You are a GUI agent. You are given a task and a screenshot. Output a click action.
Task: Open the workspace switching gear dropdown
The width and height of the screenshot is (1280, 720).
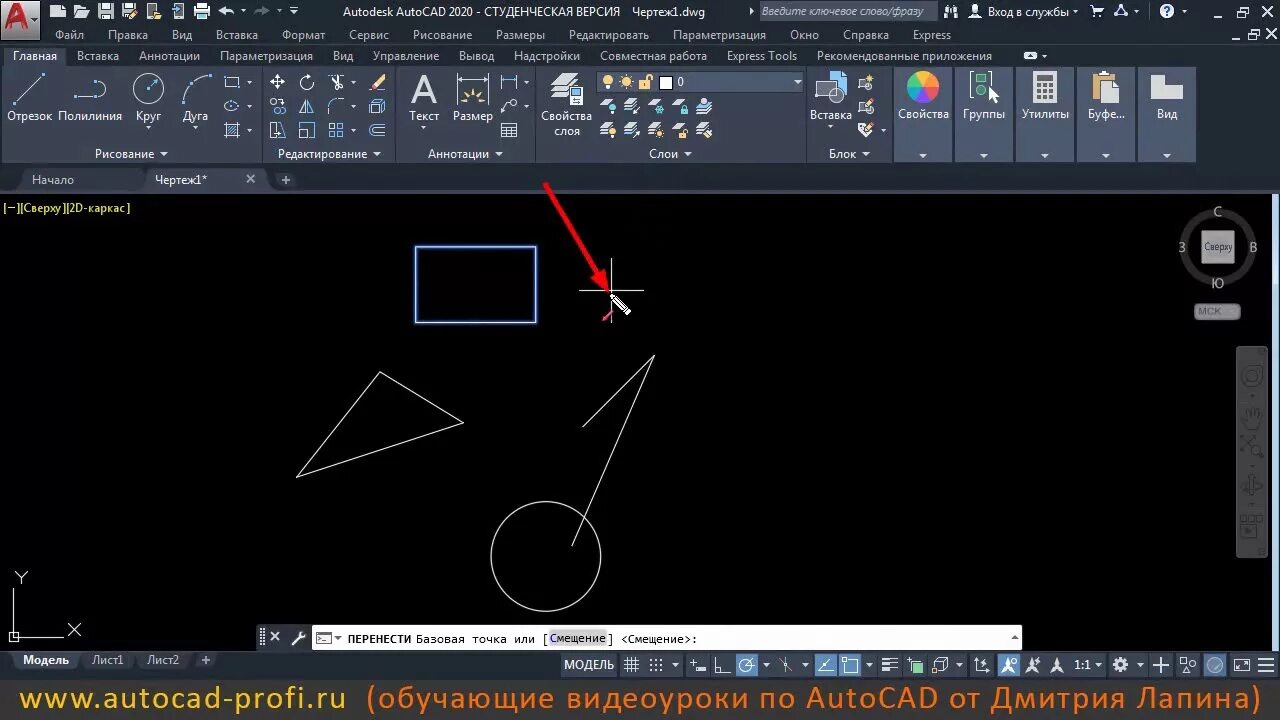point(1127,665)
